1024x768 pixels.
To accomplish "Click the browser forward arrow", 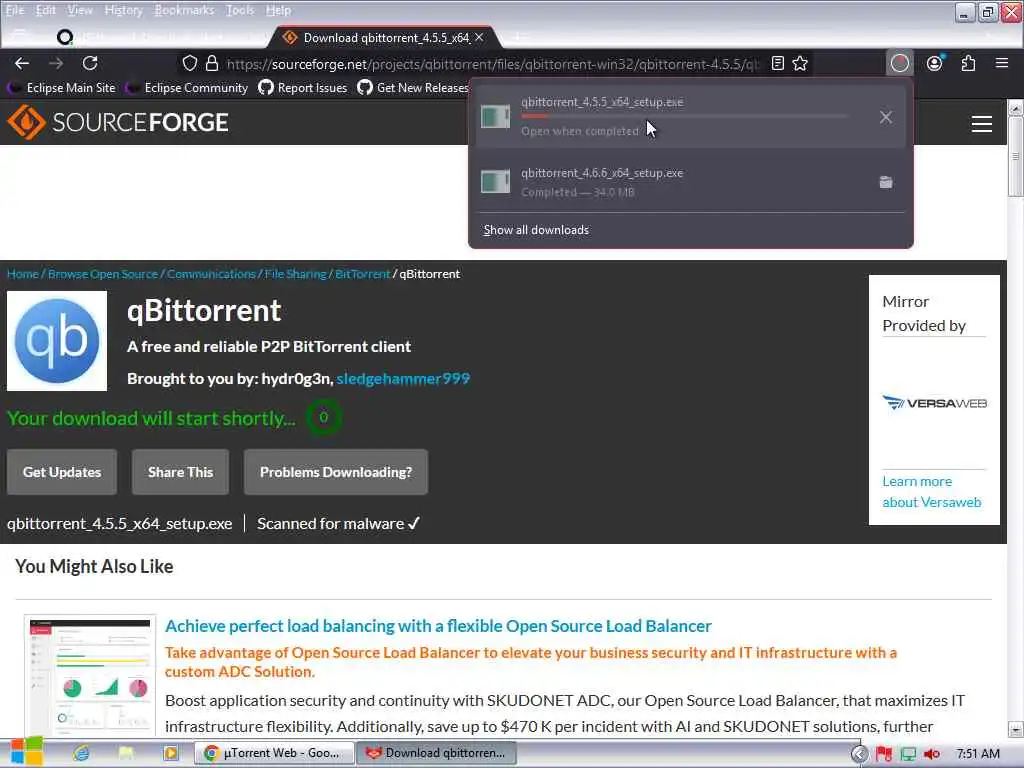I will [x=56, y=63].
